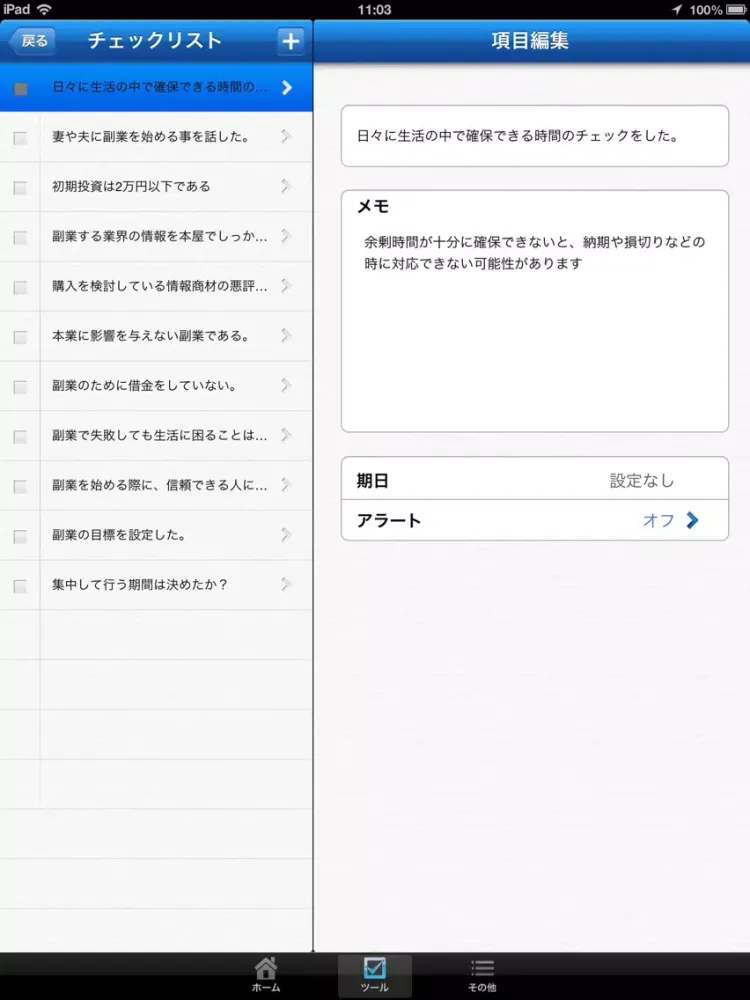Tap the battery indicator icon
Viewport: 750px width, 1000px height.
(736, 10)
